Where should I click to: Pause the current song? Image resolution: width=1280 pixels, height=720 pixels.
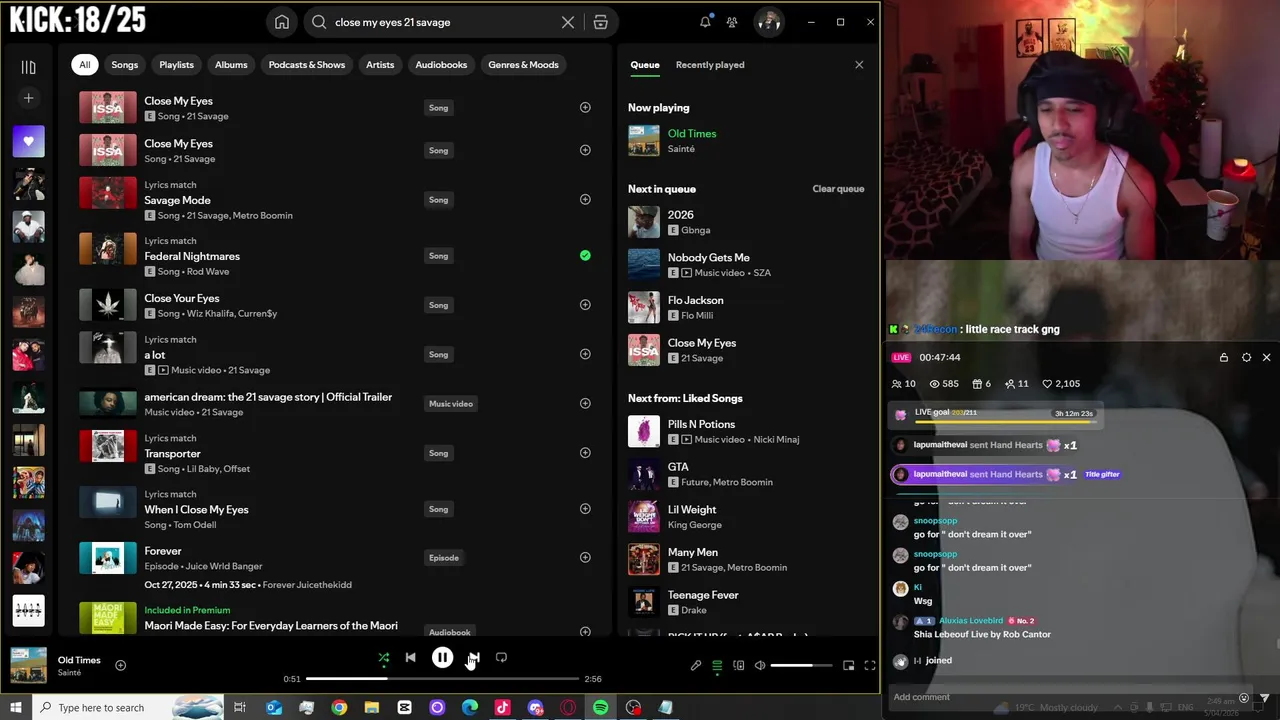(442, 657)
